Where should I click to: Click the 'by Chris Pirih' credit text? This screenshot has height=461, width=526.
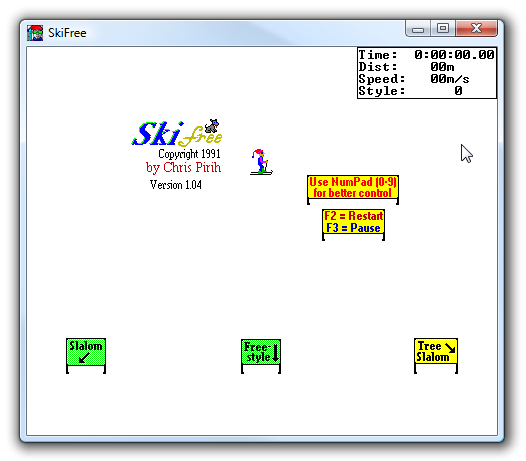183,167
